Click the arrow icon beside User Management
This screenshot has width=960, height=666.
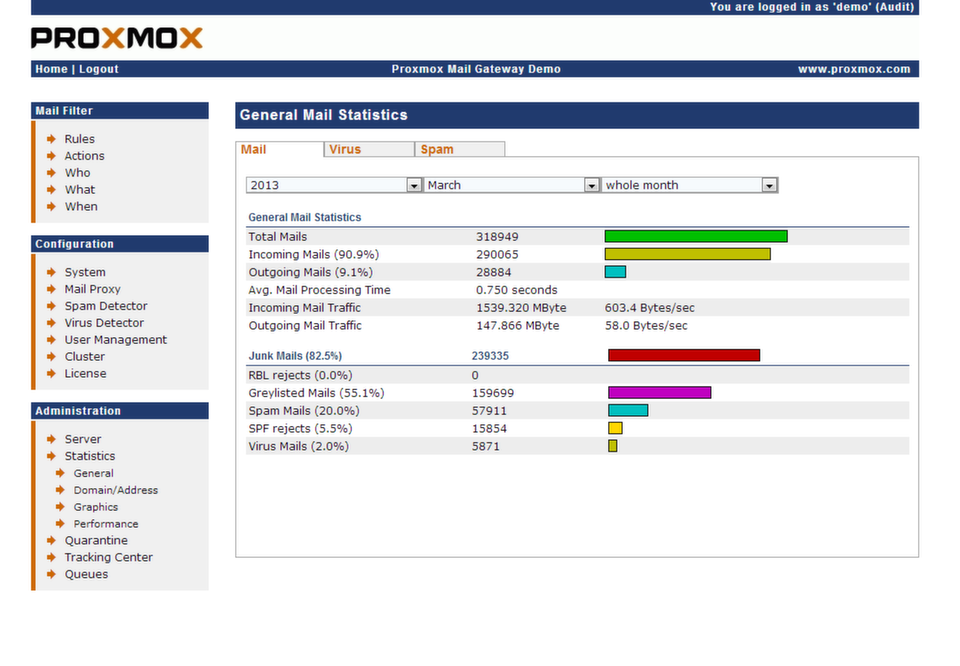click(x=51, y=340)
